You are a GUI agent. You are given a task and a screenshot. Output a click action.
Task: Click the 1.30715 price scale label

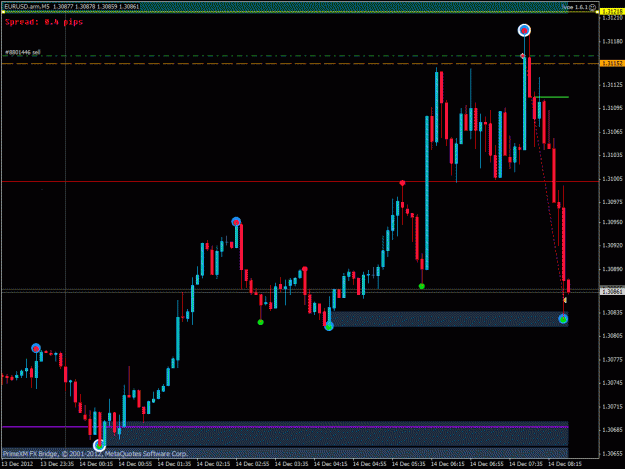[x=613, y=407]
